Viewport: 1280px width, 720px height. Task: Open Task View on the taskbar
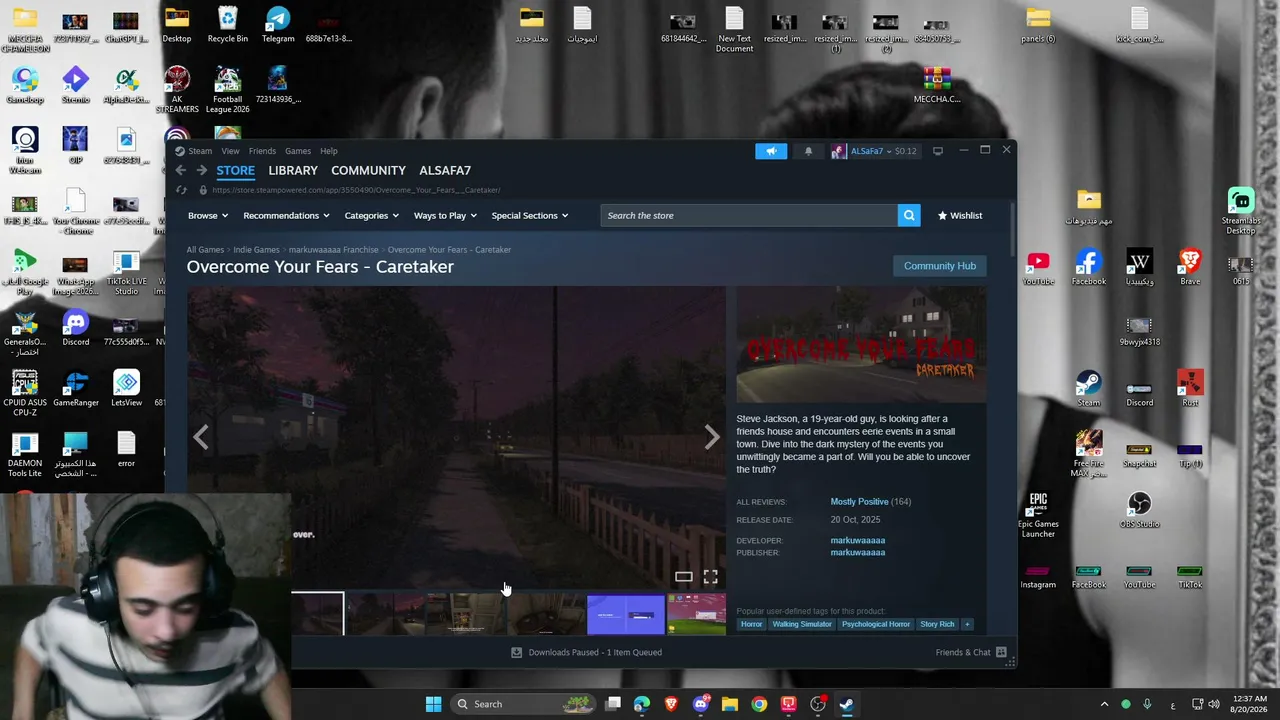point(613,704)
